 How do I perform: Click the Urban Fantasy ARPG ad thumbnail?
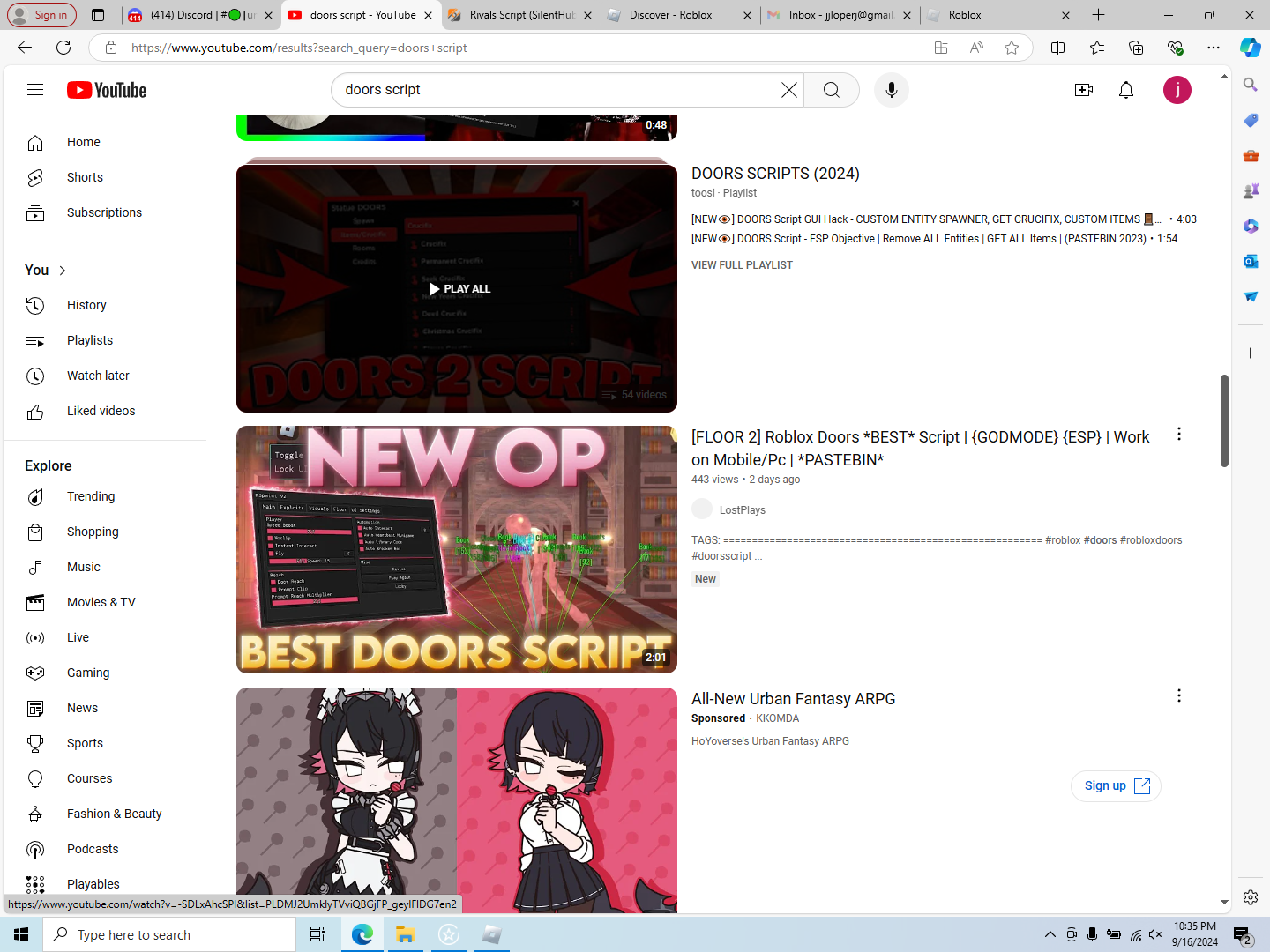(457, 800)
